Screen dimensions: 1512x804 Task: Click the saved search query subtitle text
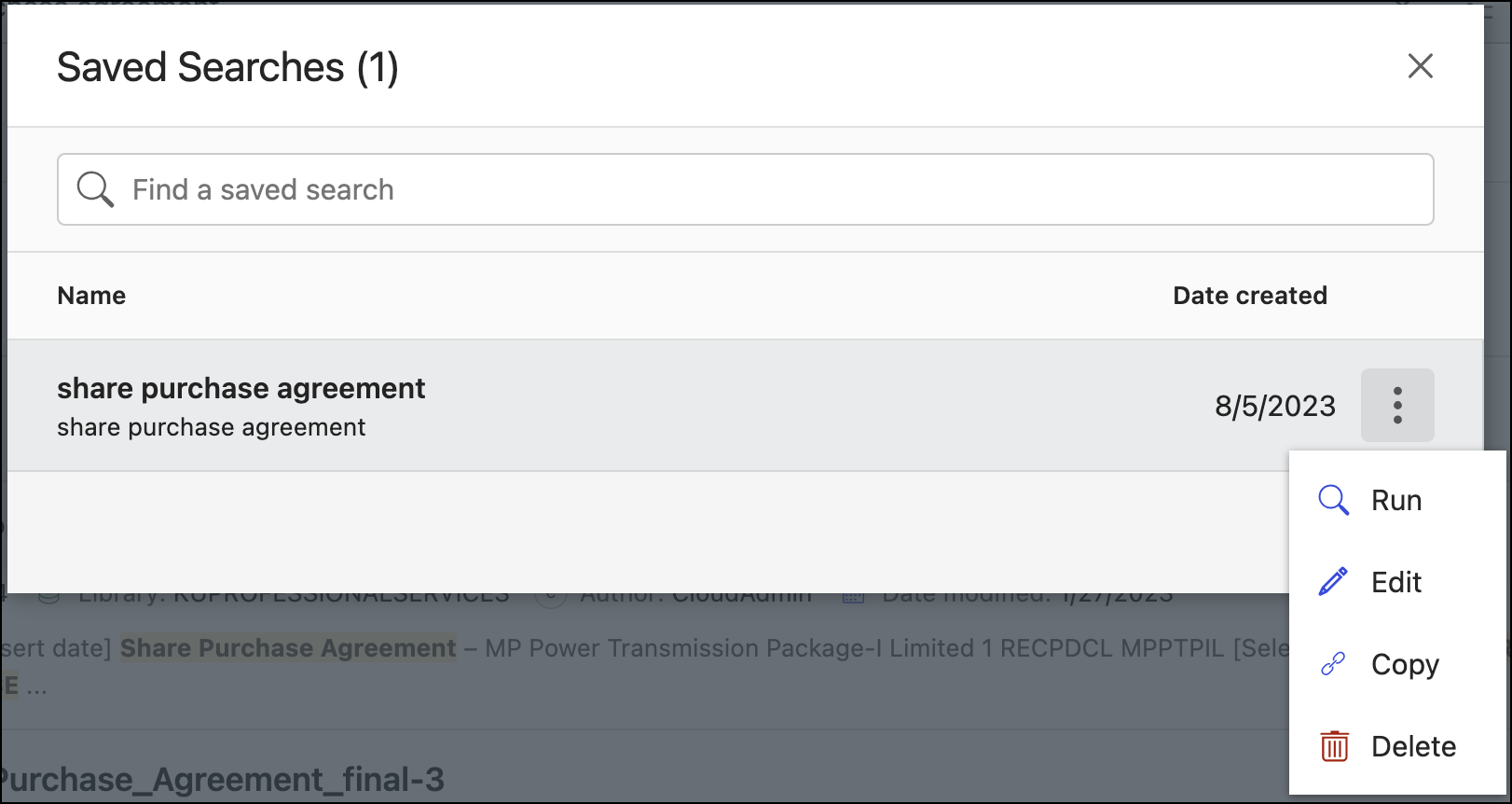(211, 427)
